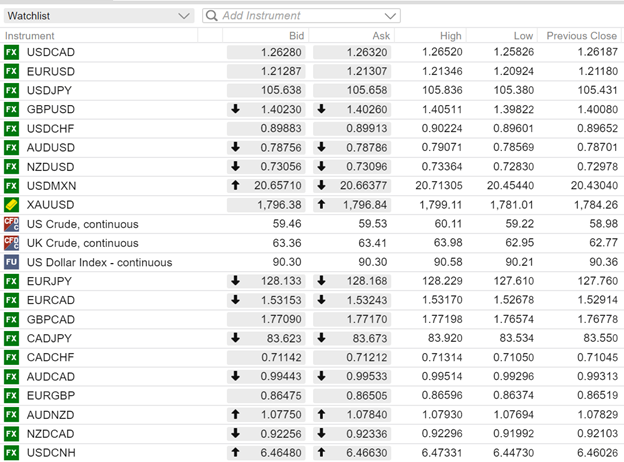Click the CFD icon beside US Crude
The height and width of the screenshot is (462, 624).
click(12, 224)
